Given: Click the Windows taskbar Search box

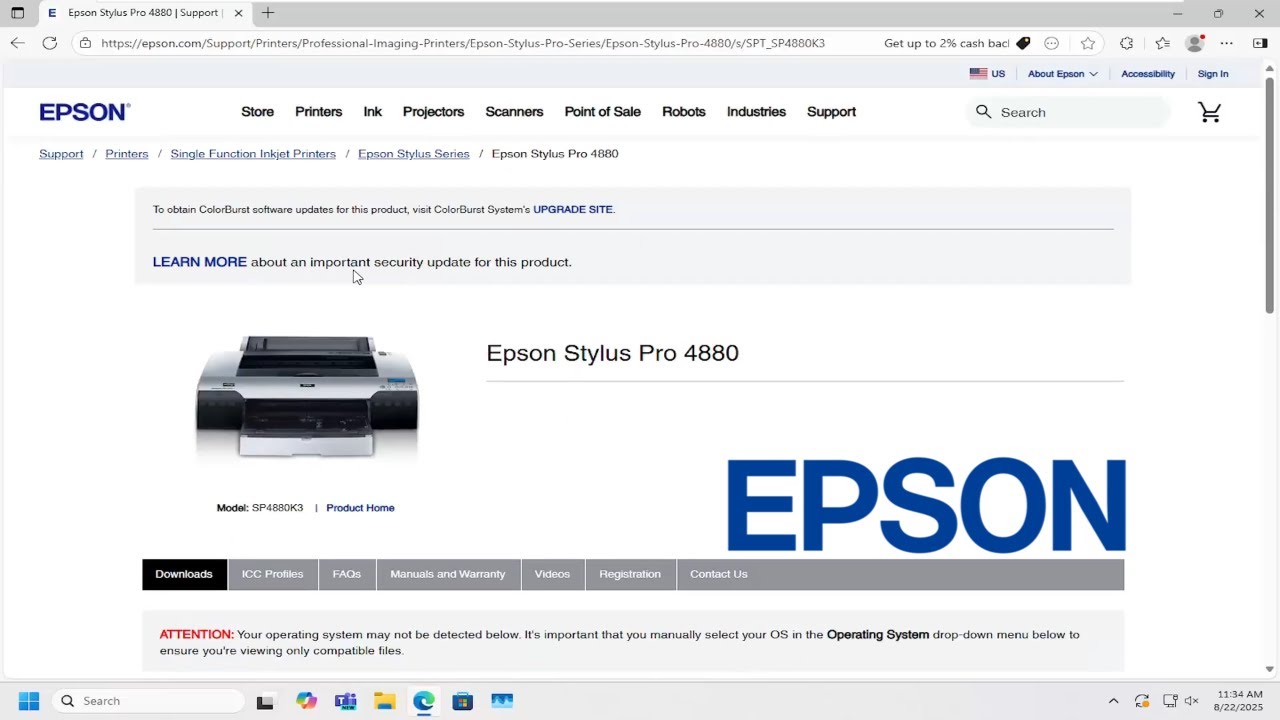Looking at the screenshot, I should [147, 701].
